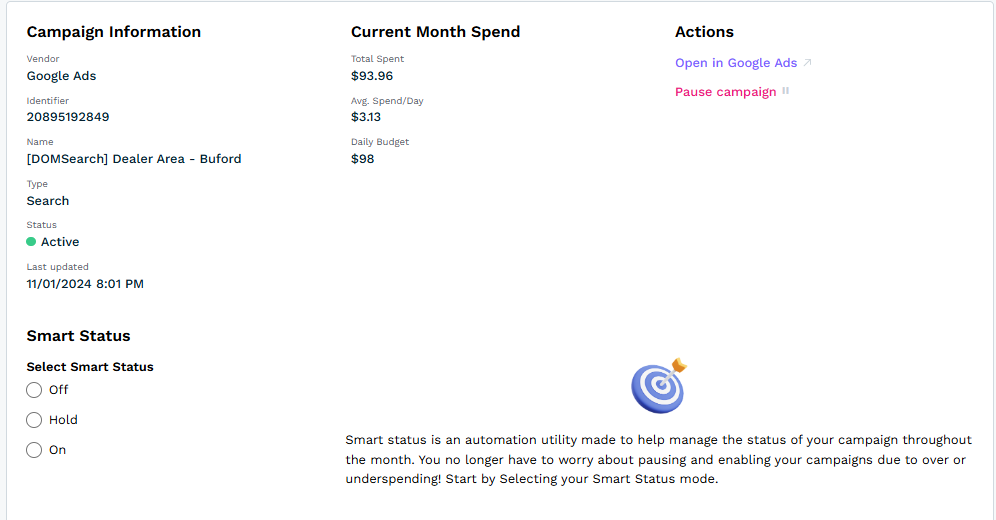The image size is (996, 520).
Task: Enable the On smart status radio
Action: point(34,450)
